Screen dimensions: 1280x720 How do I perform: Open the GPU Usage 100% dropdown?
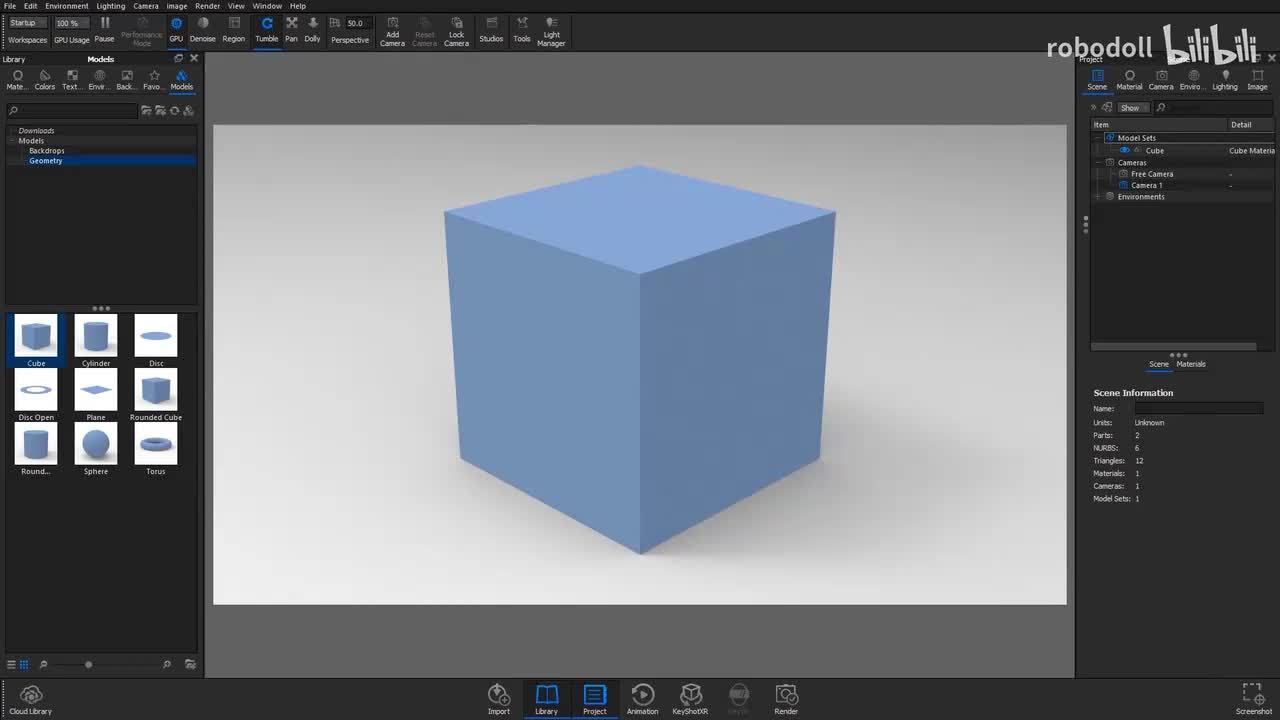71,22
